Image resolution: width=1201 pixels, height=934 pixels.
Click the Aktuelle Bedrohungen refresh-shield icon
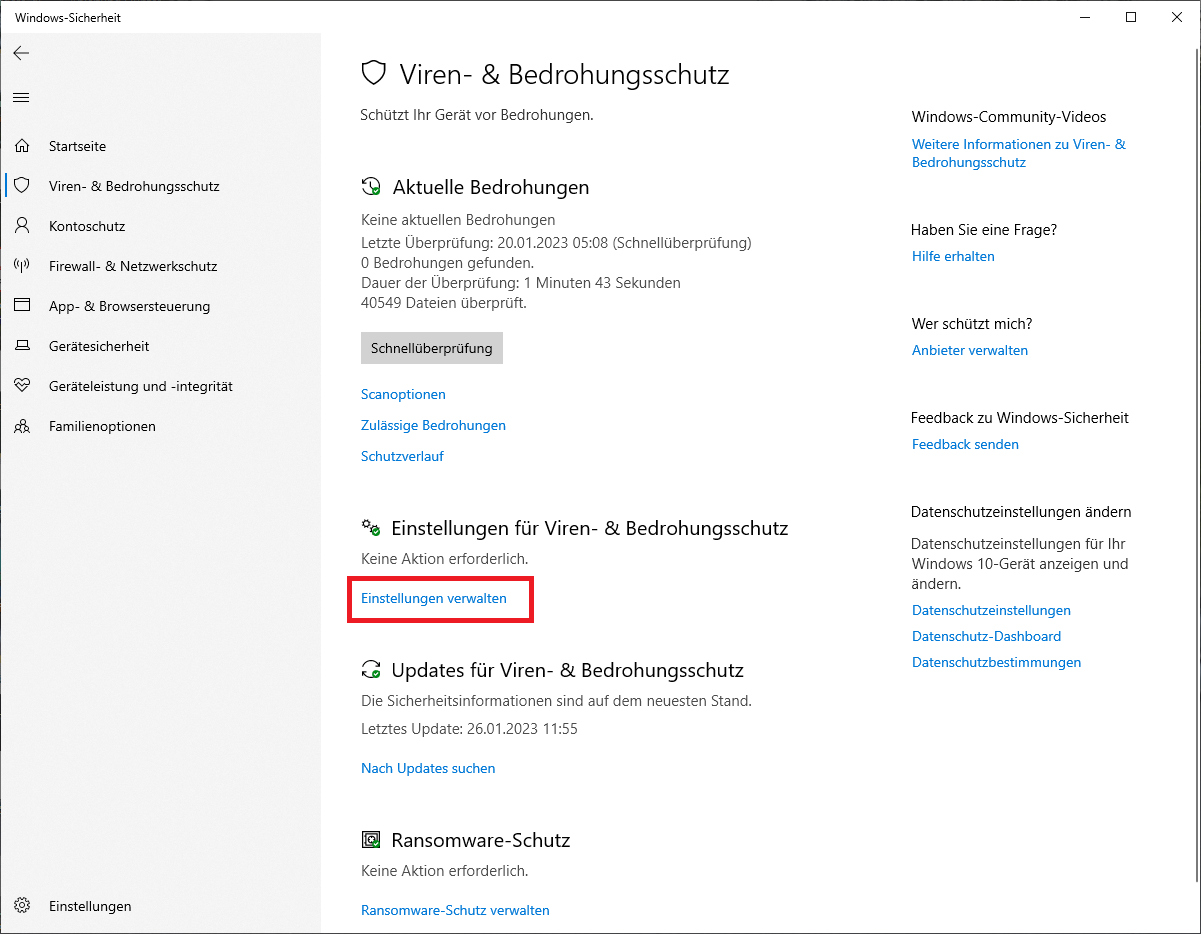tap(371, 187)
